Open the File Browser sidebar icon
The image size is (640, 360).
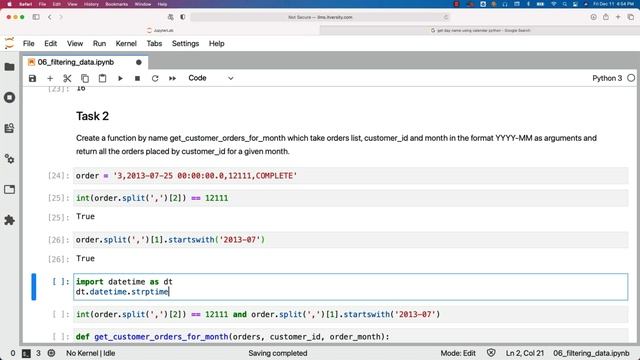coord(9,67)
